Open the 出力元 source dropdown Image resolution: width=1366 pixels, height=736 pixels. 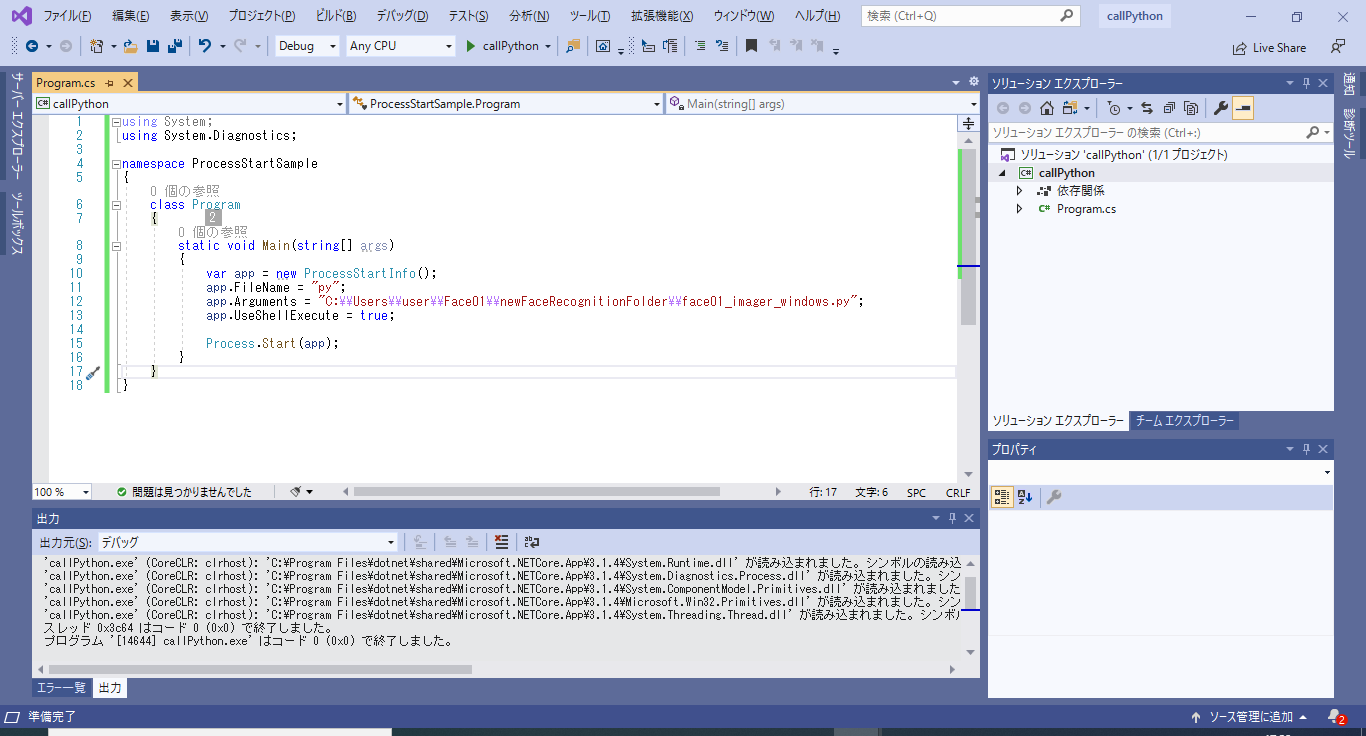point(247,542)
